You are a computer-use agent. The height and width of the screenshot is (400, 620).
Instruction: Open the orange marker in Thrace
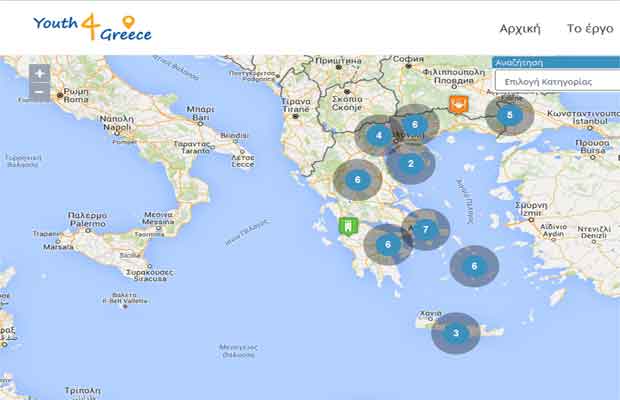(x=459, y=105)
